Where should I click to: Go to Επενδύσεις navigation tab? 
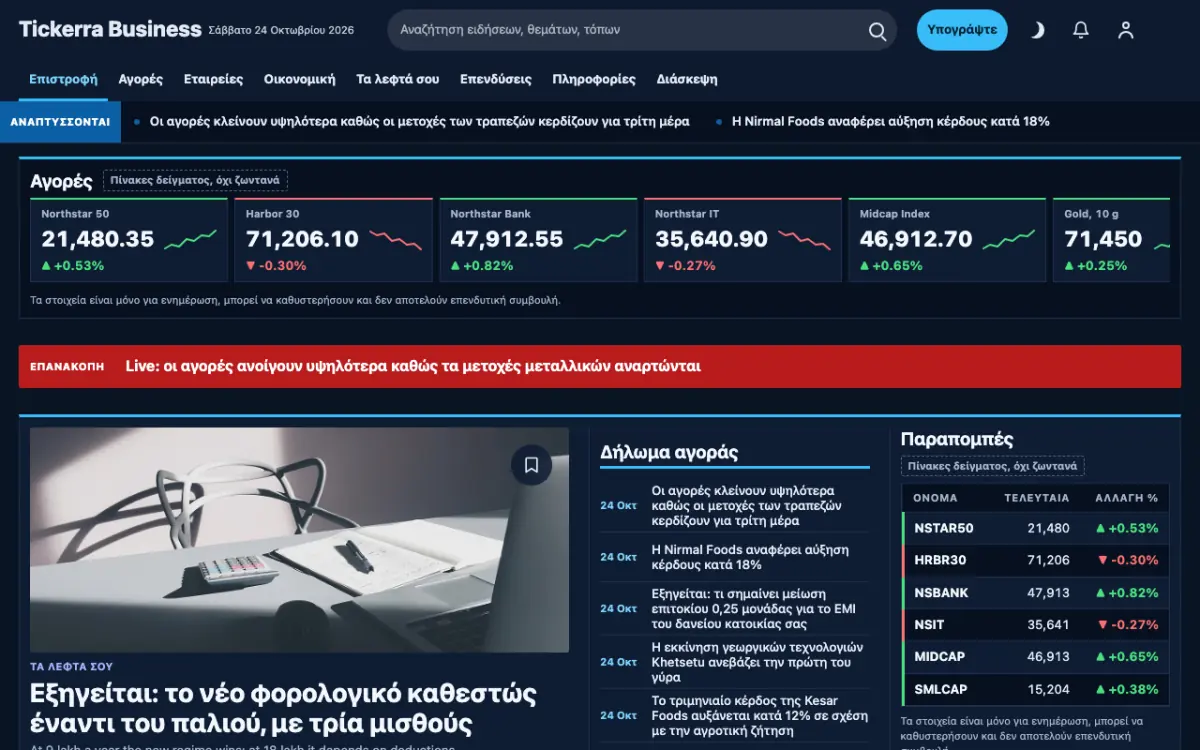(496, 79)
